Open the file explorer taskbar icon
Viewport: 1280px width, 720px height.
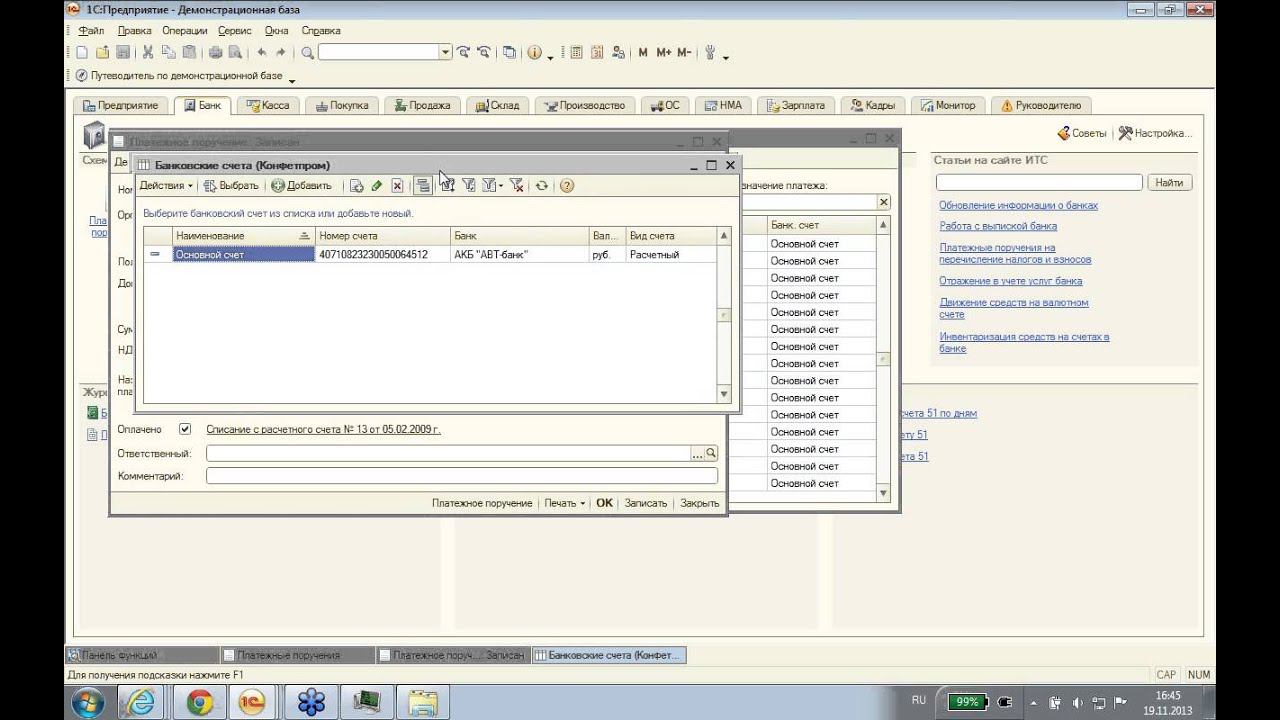pos(423,702)
